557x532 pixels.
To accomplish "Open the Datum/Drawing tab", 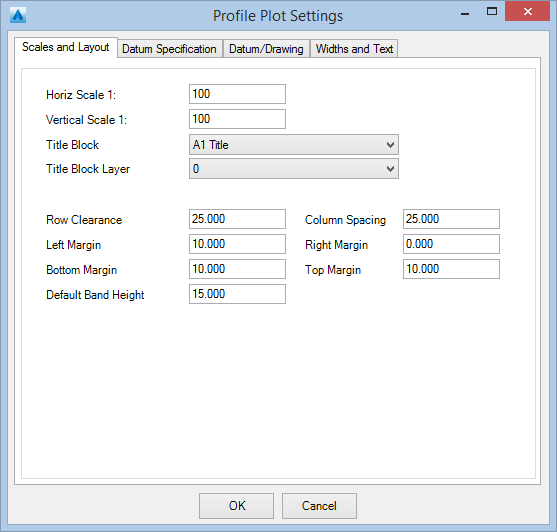I will point(266,49).
